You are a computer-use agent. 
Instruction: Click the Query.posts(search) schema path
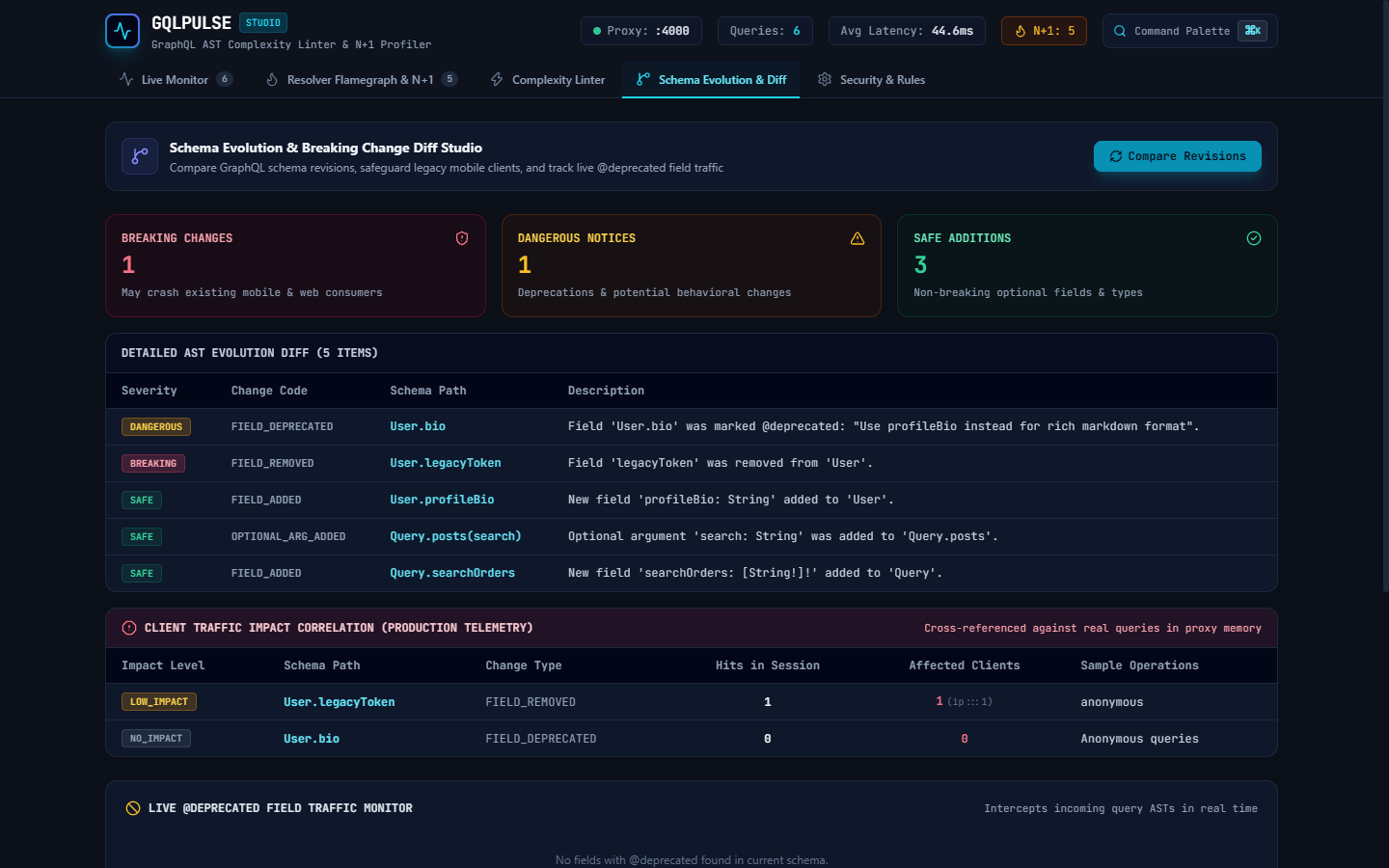(455, 536)
